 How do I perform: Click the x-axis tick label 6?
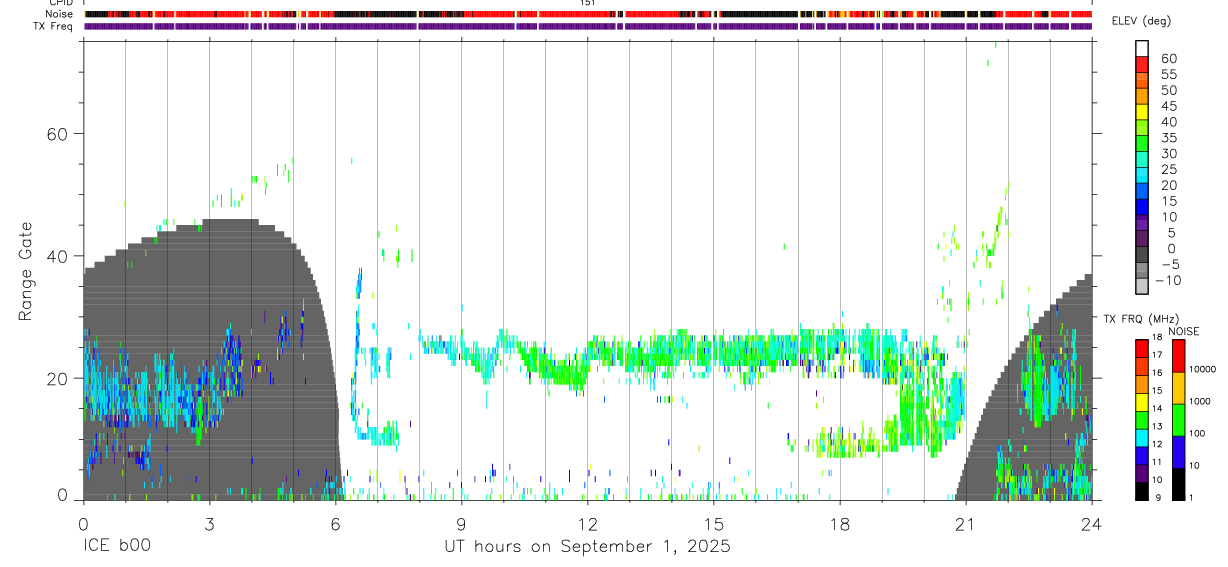tap(335, 522)
